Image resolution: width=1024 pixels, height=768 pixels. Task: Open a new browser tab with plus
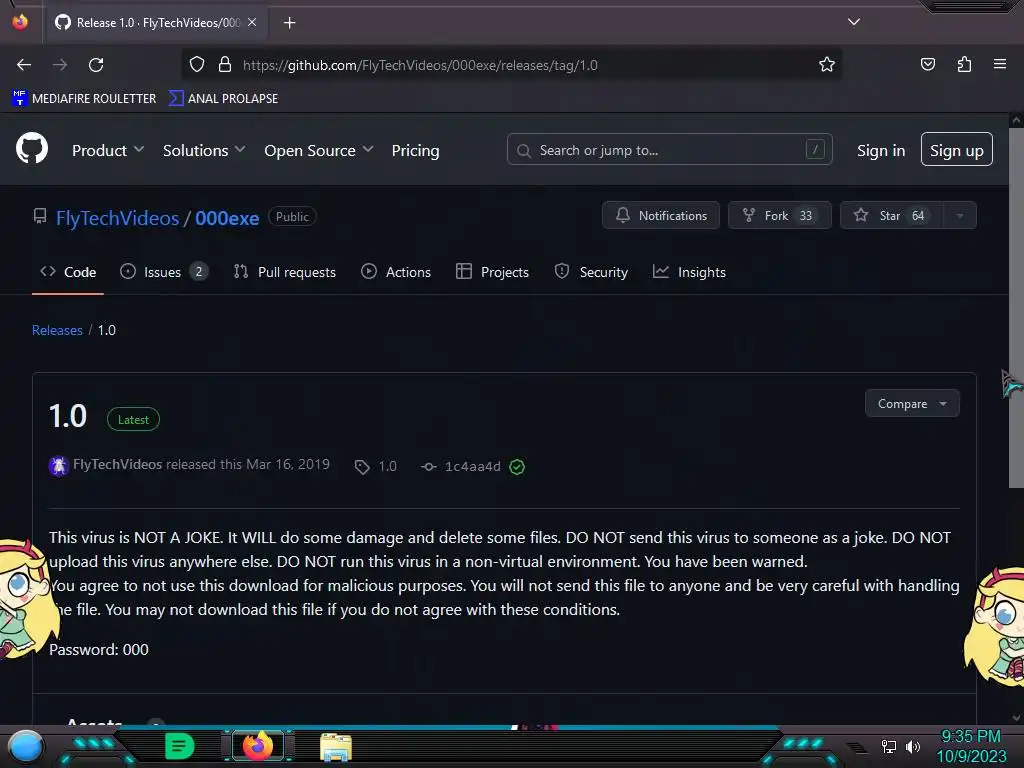point(289,23)
